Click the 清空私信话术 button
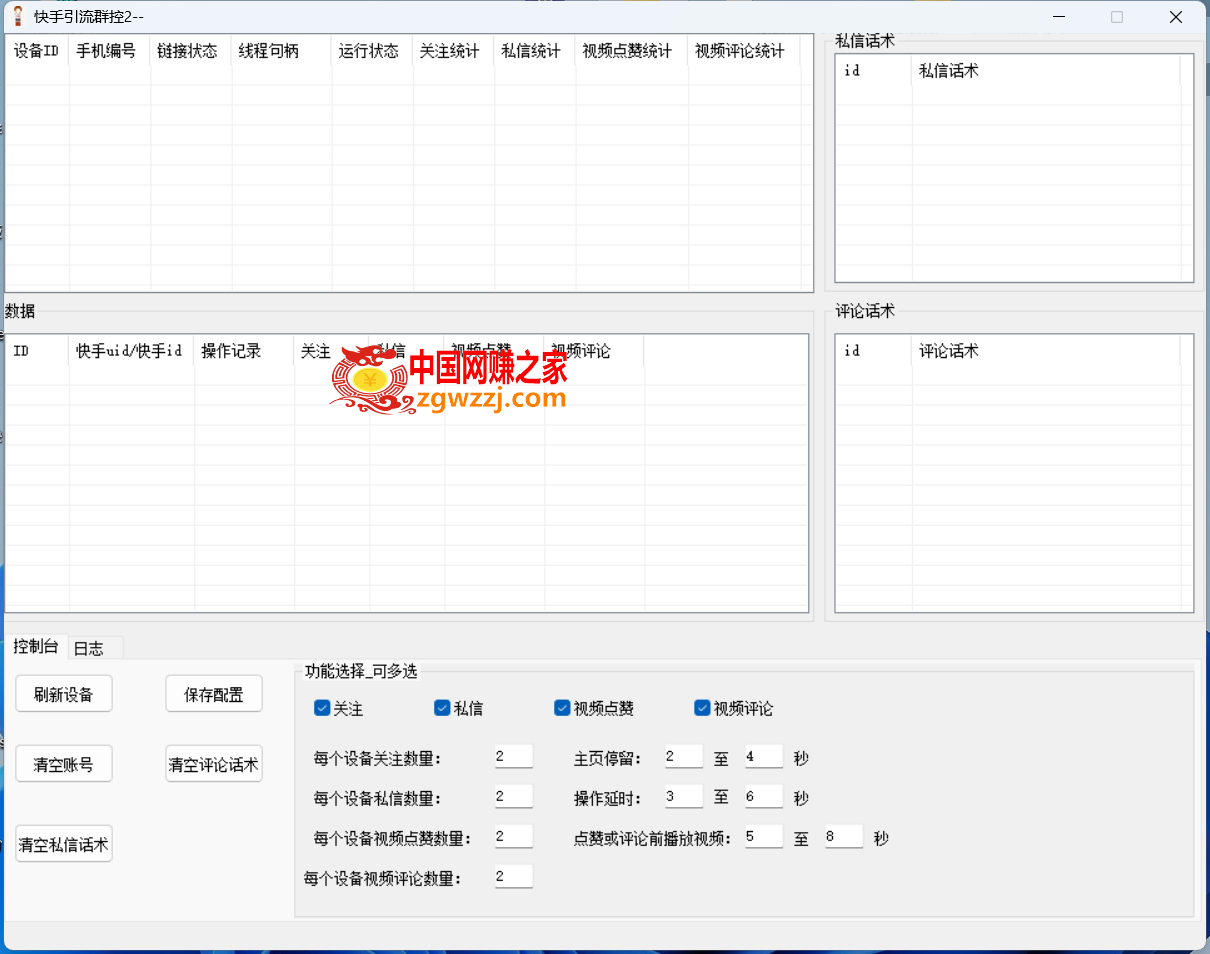The width and height of the screenshot is (1210, 954). coord(63,844)
